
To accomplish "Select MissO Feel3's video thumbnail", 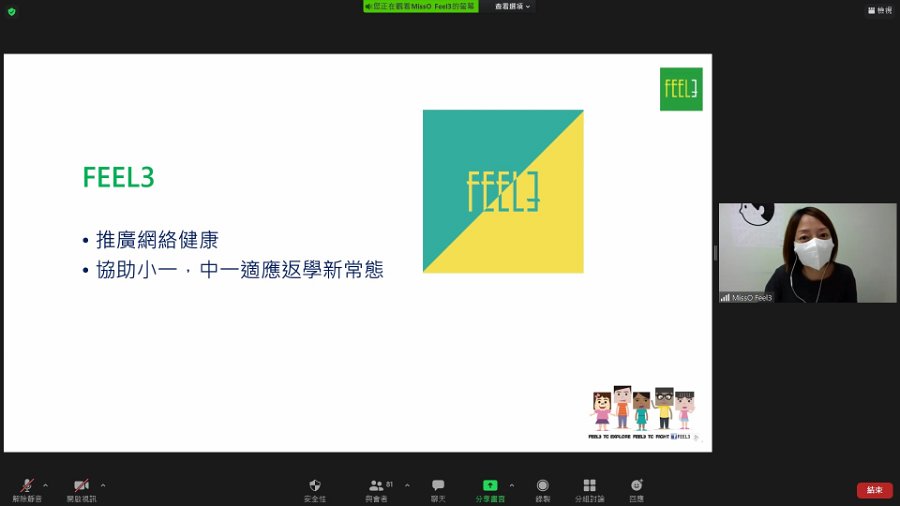I will pos(807,252).
